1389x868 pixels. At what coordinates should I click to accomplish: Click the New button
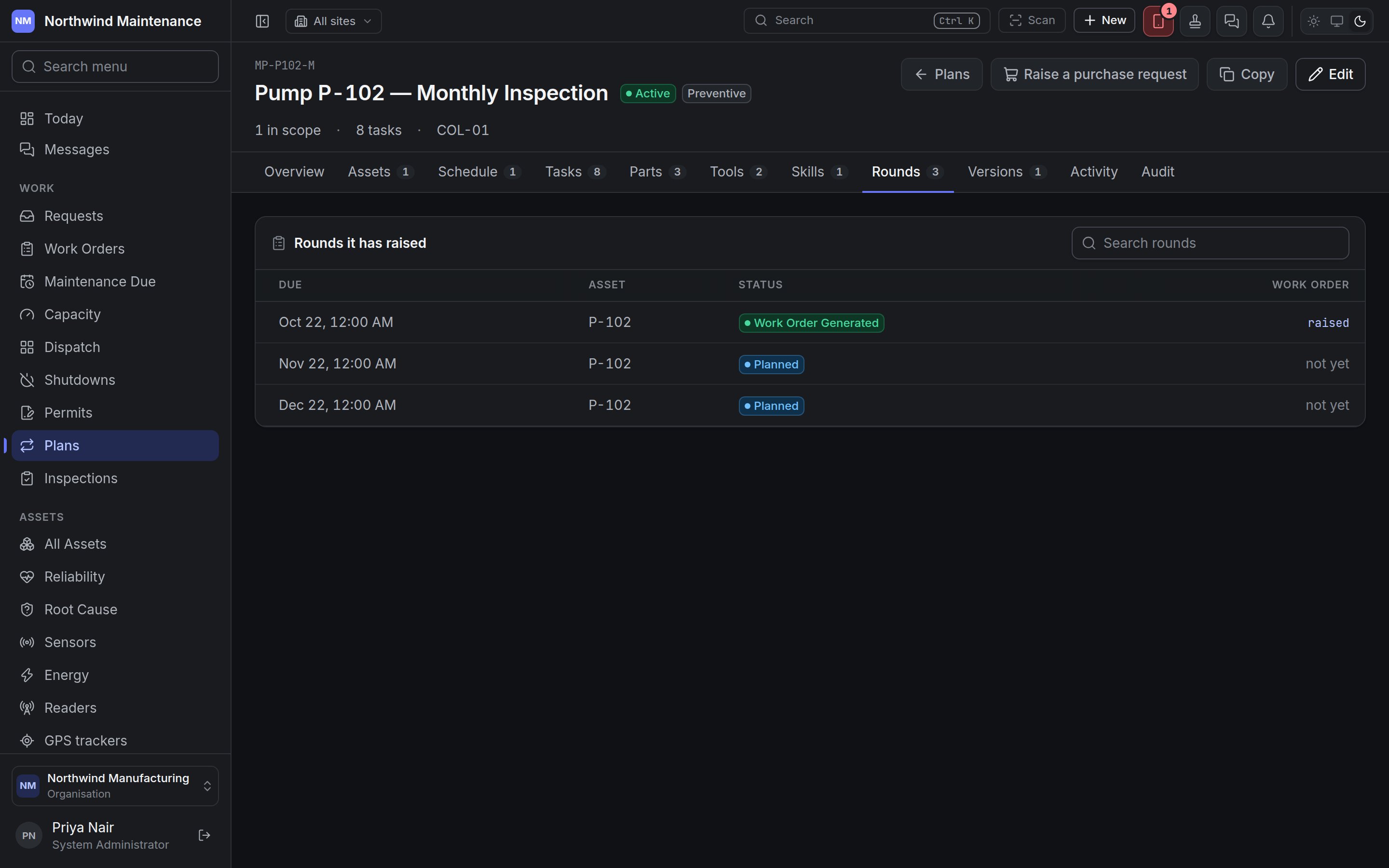1104,21
